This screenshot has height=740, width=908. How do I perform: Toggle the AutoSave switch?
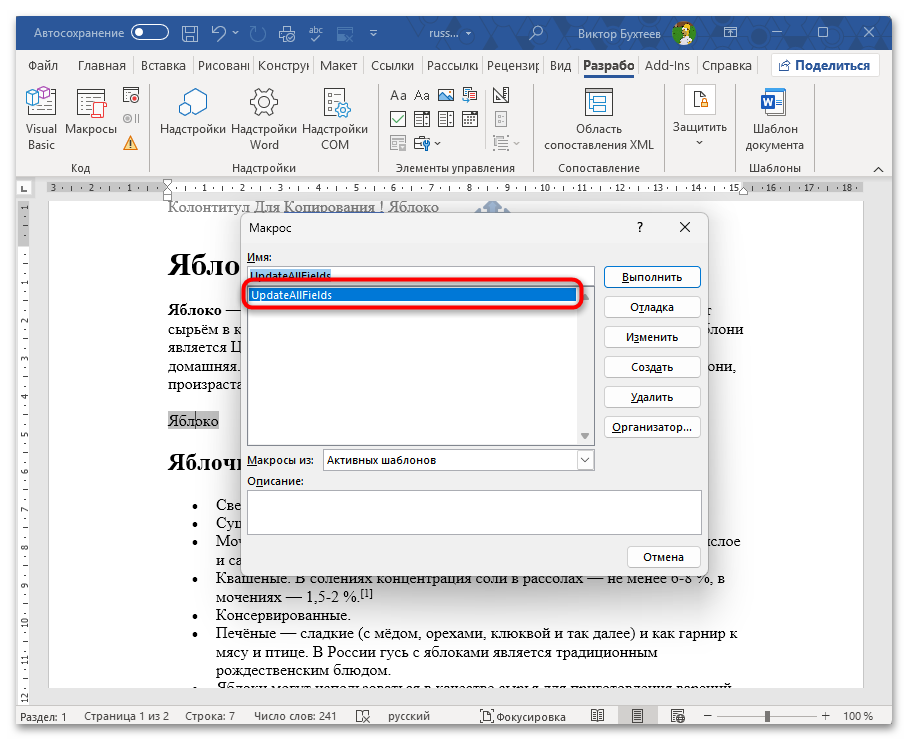point(150,33)
